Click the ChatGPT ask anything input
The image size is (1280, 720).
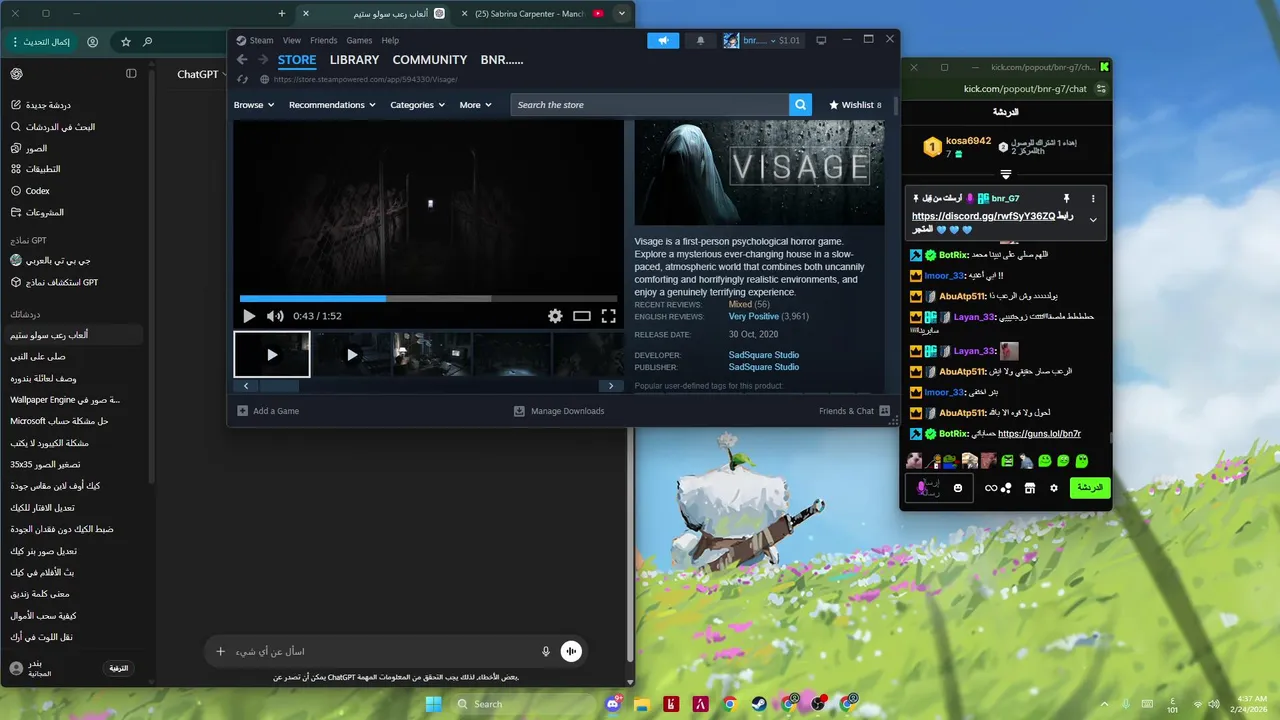pyautogui.click(x=385, y=651)
